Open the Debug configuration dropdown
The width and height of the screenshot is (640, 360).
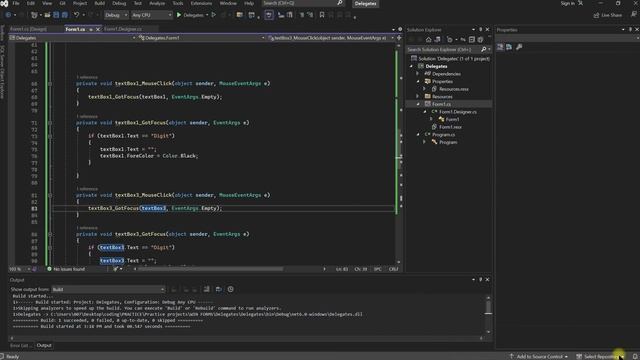pos(116,15)
